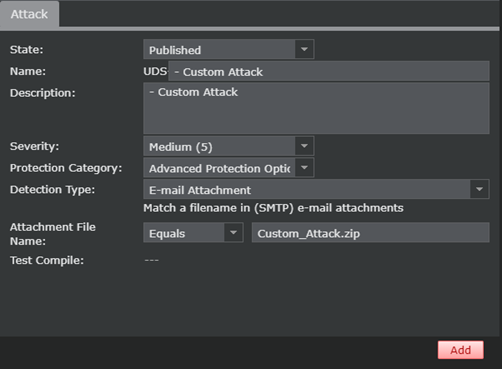The height and width of the screenshot is (369, 502).
Task: Click the 'Test Compile:' label
Action: click(47, 260)
